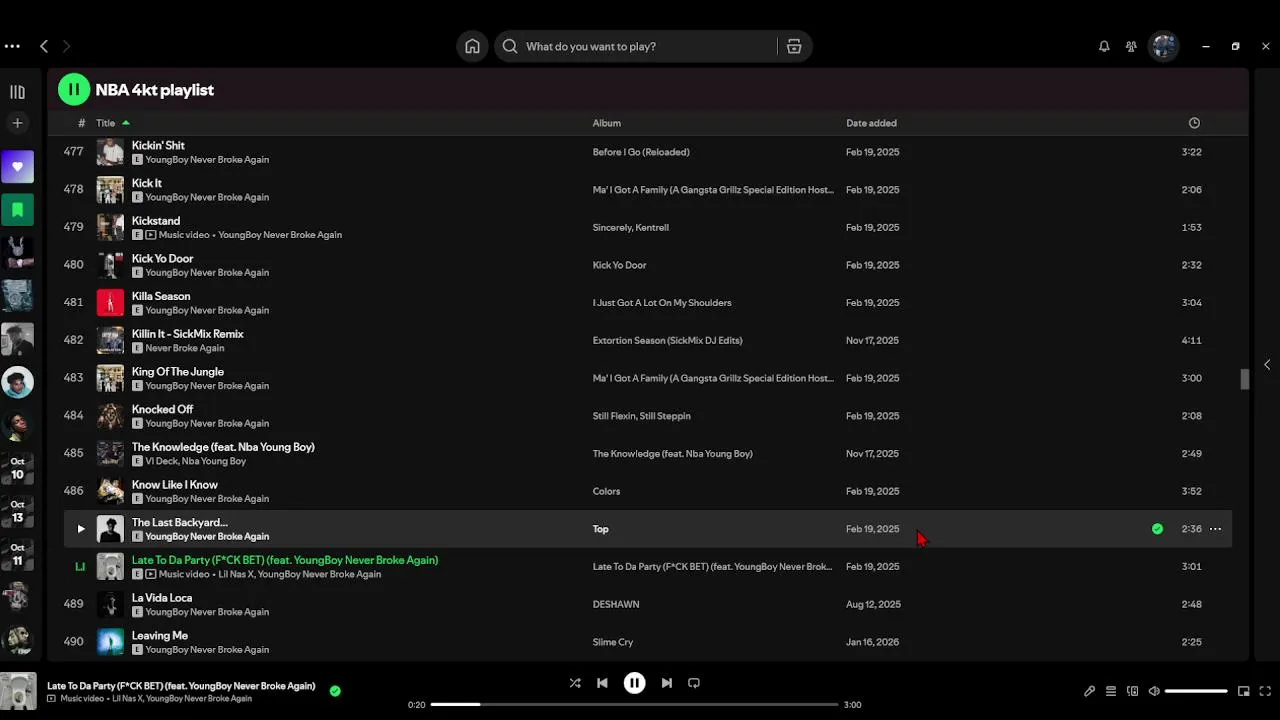Image resolution: width=1280 pixels, height=720 pixels.
Task: Toggle repeat mode
Action: 694,683
